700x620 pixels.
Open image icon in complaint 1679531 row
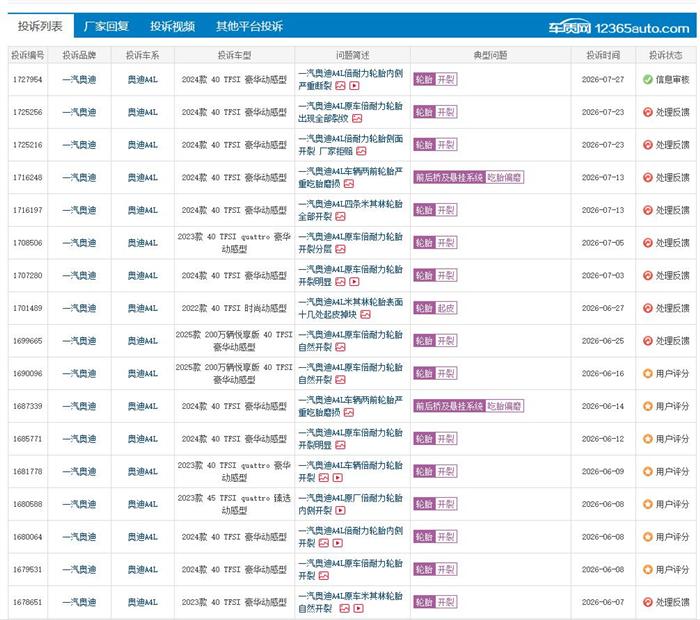tap(324, 576)
